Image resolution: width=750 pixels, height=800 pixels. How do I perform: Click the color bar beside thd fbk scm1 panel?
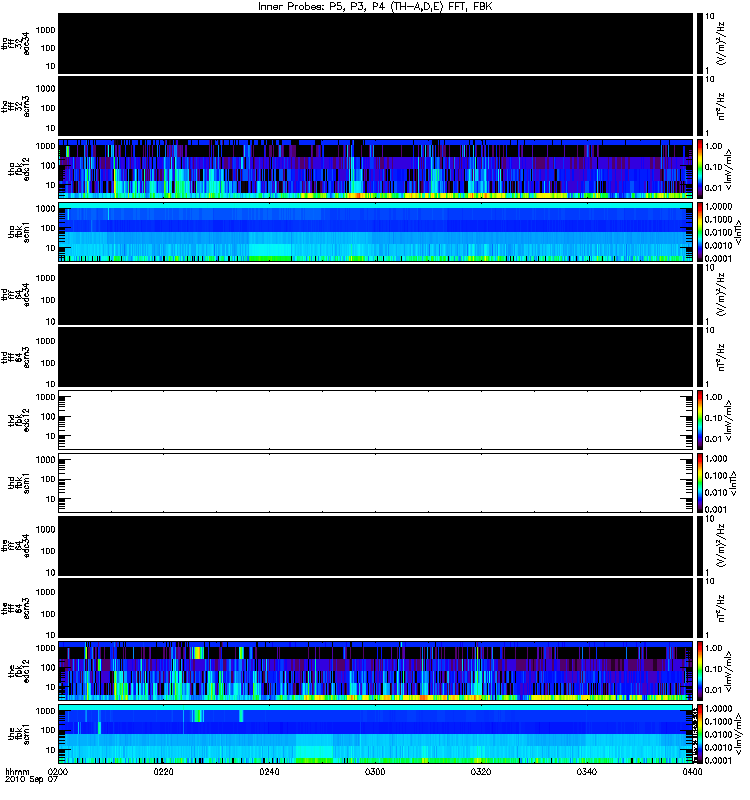(x=700, y=483)
